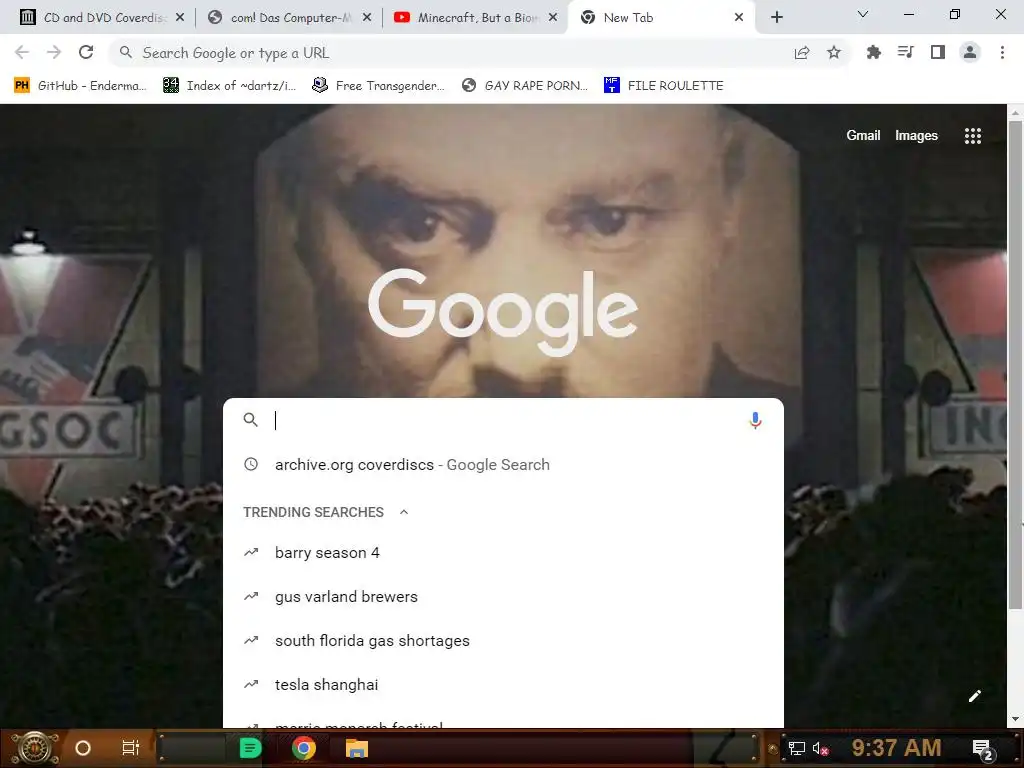Open the Gmail link
Viewport: 1024px width, 768px height.
point(863,136)
